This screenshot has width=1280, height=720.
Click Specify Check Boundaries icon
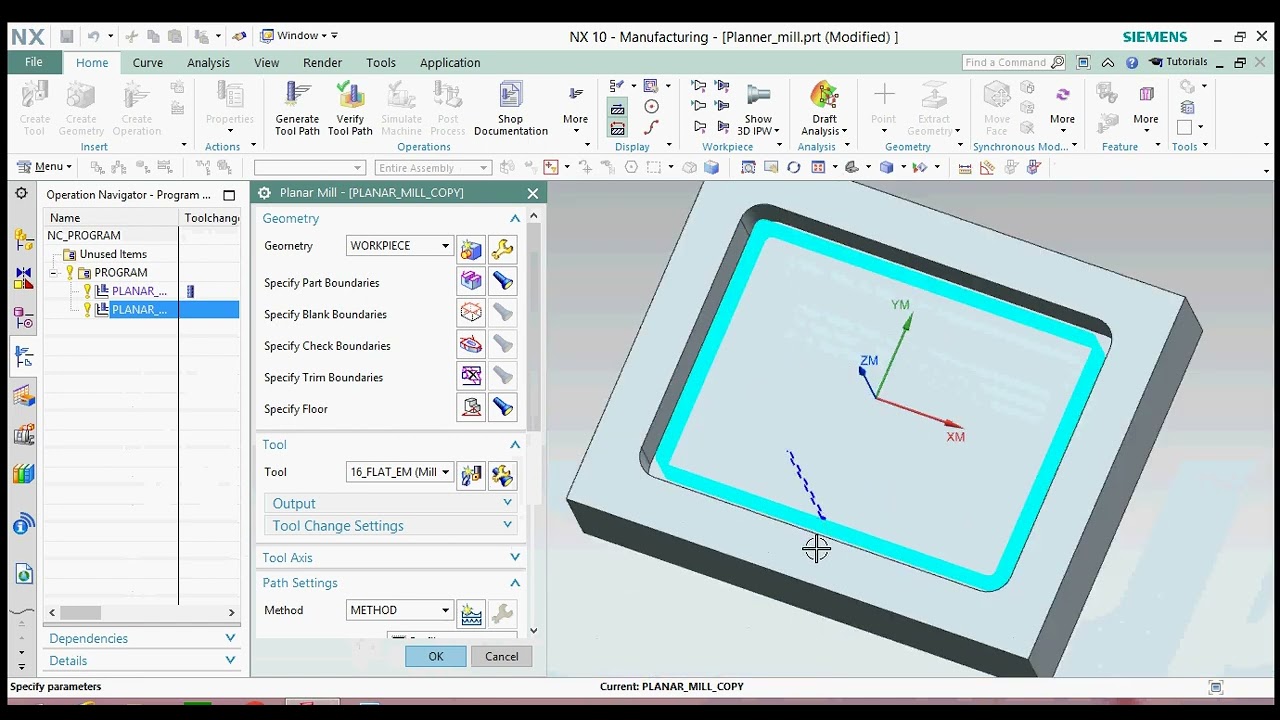[x=471, y=345]
